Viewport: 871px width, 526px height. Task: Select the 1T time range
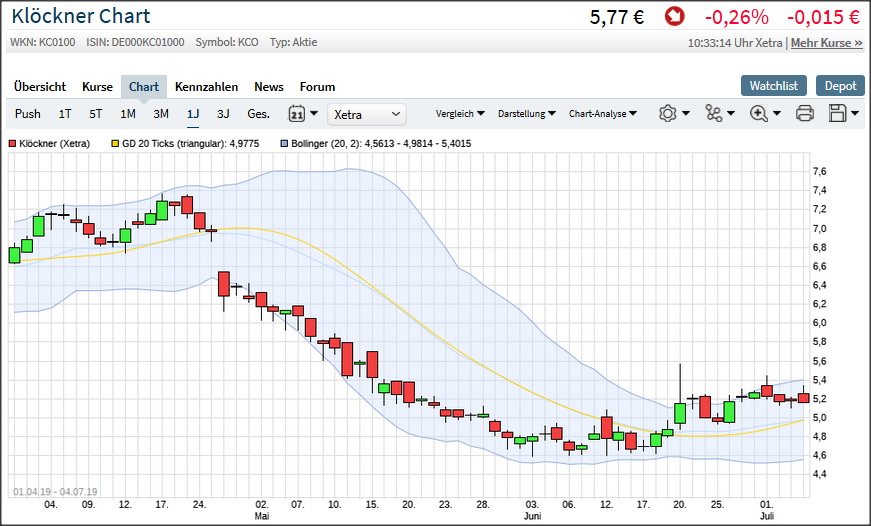tap(65, 114)
